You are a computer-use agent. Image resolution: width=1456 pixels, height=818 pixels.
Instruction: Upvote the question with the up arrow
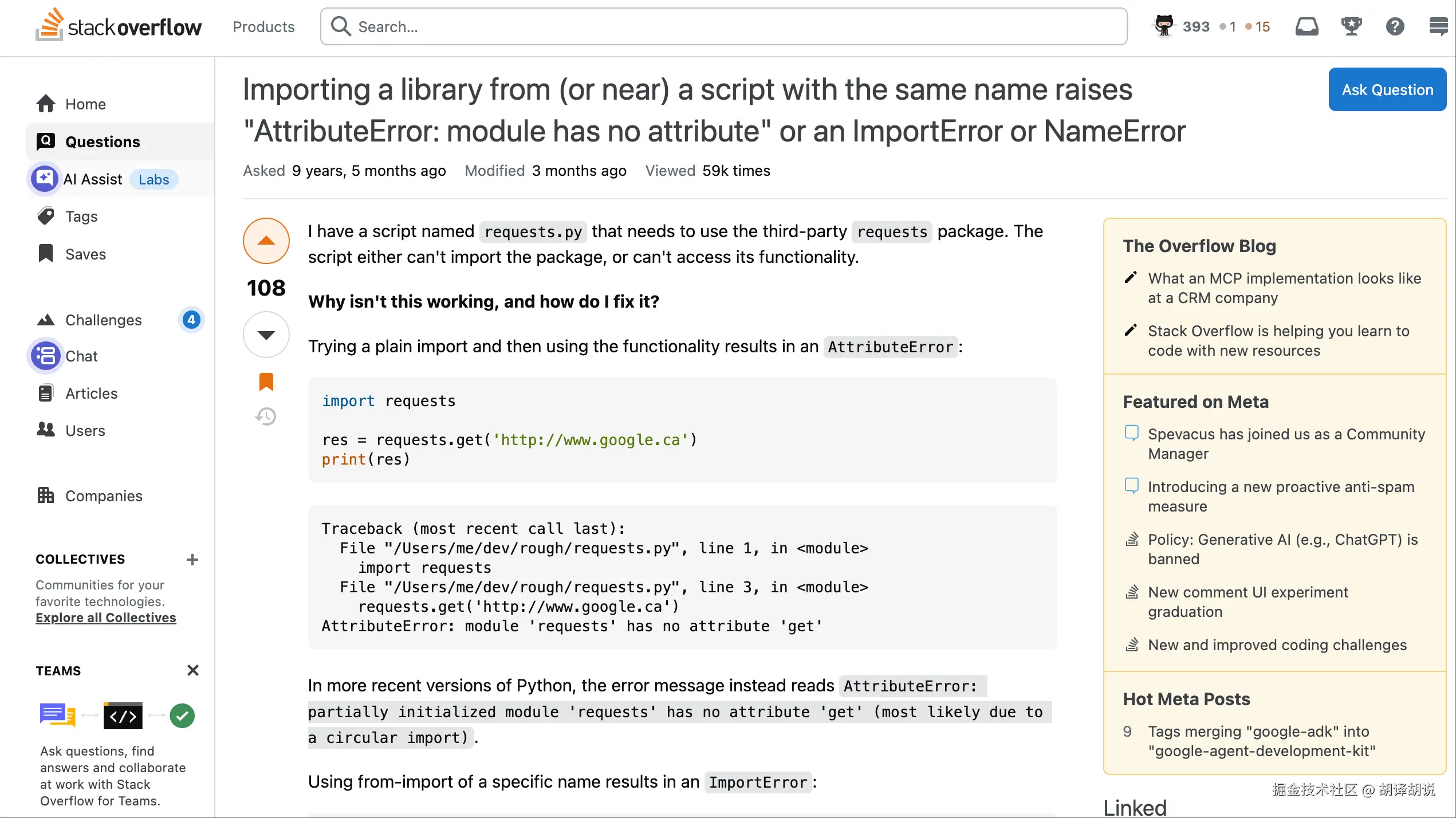pos(266,241)
